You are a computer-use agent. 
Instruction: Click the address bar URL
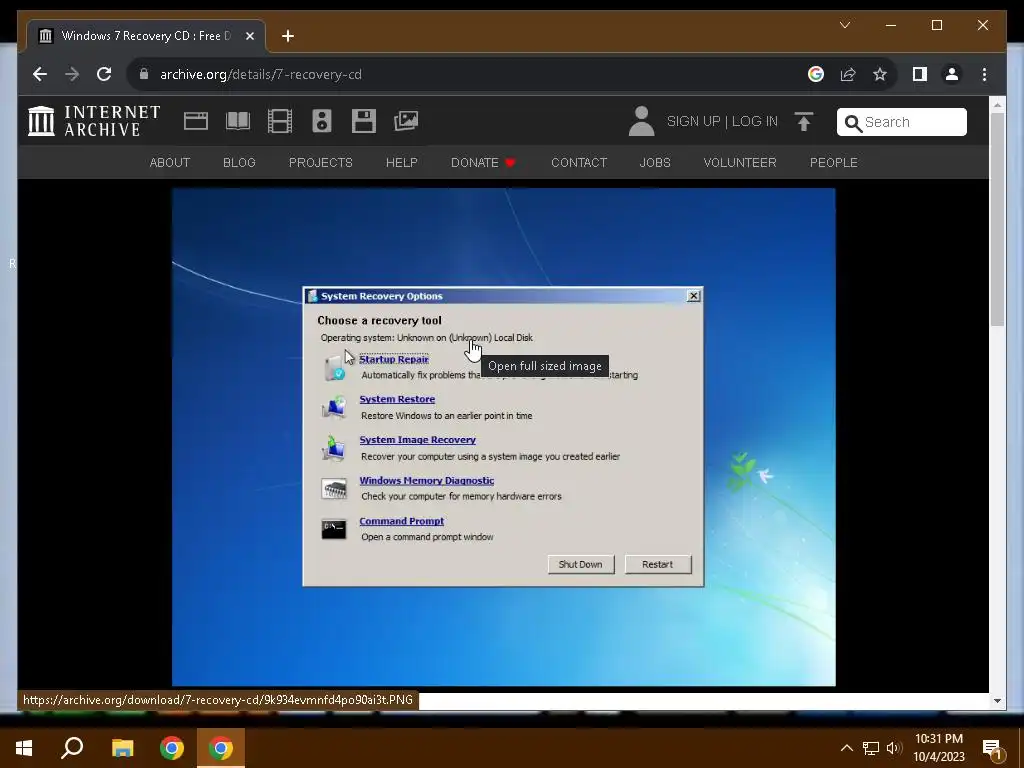click(261, 74)
